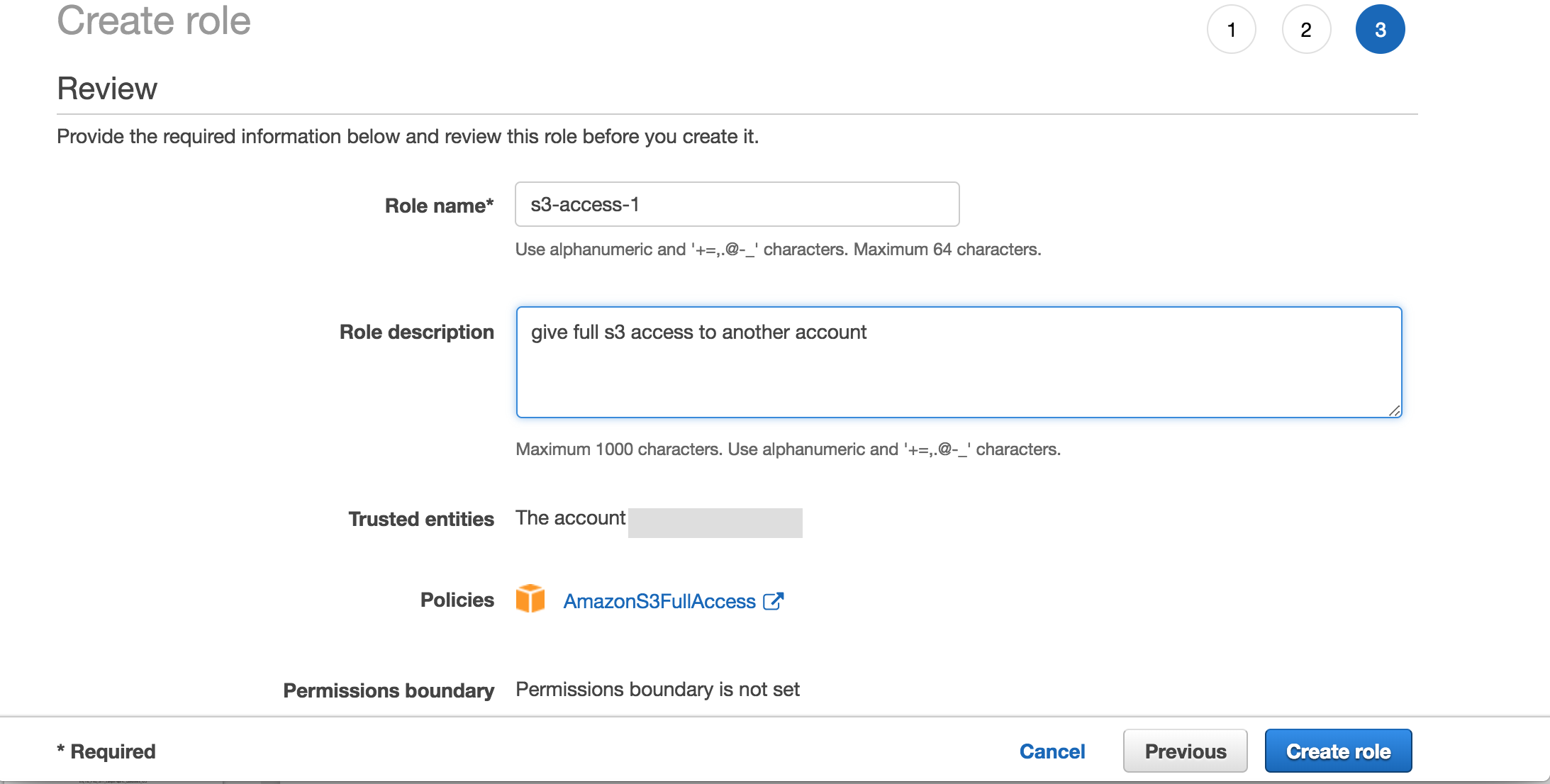Click the Review section heading
Screen dimensions: 1550x784
coord(107,89)
